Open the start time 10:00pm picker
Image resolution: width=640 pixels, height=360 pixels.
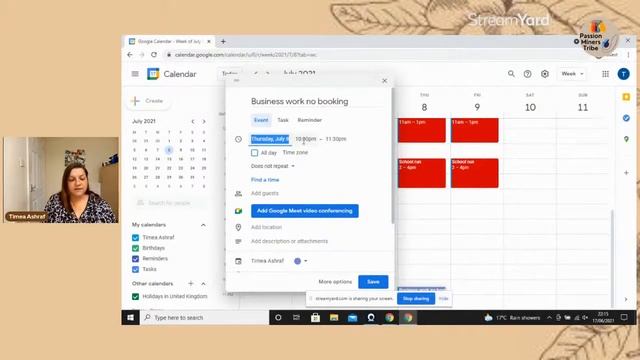click(306, 139)
